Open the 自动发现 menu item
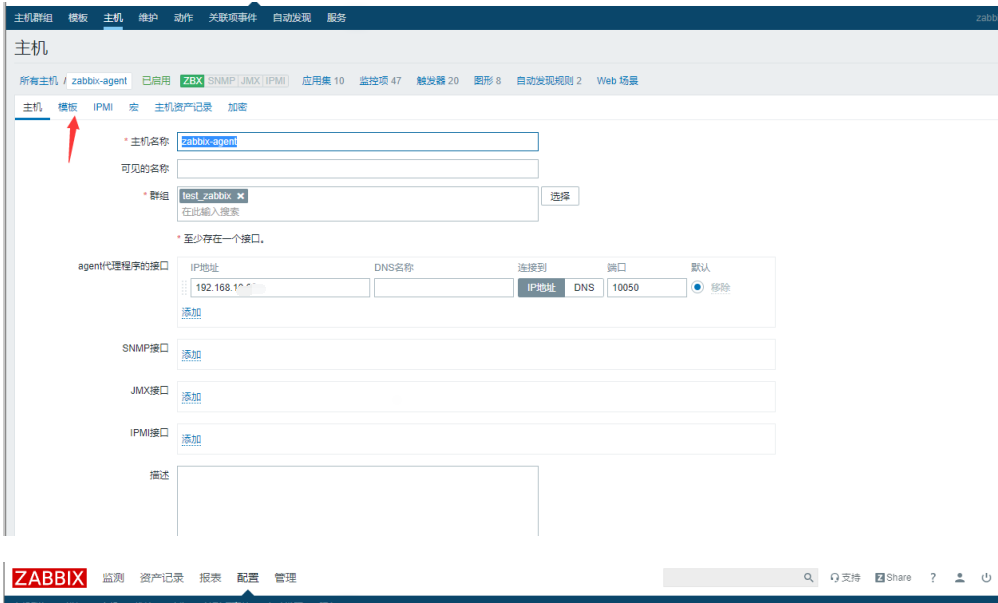 coord(292,18)
